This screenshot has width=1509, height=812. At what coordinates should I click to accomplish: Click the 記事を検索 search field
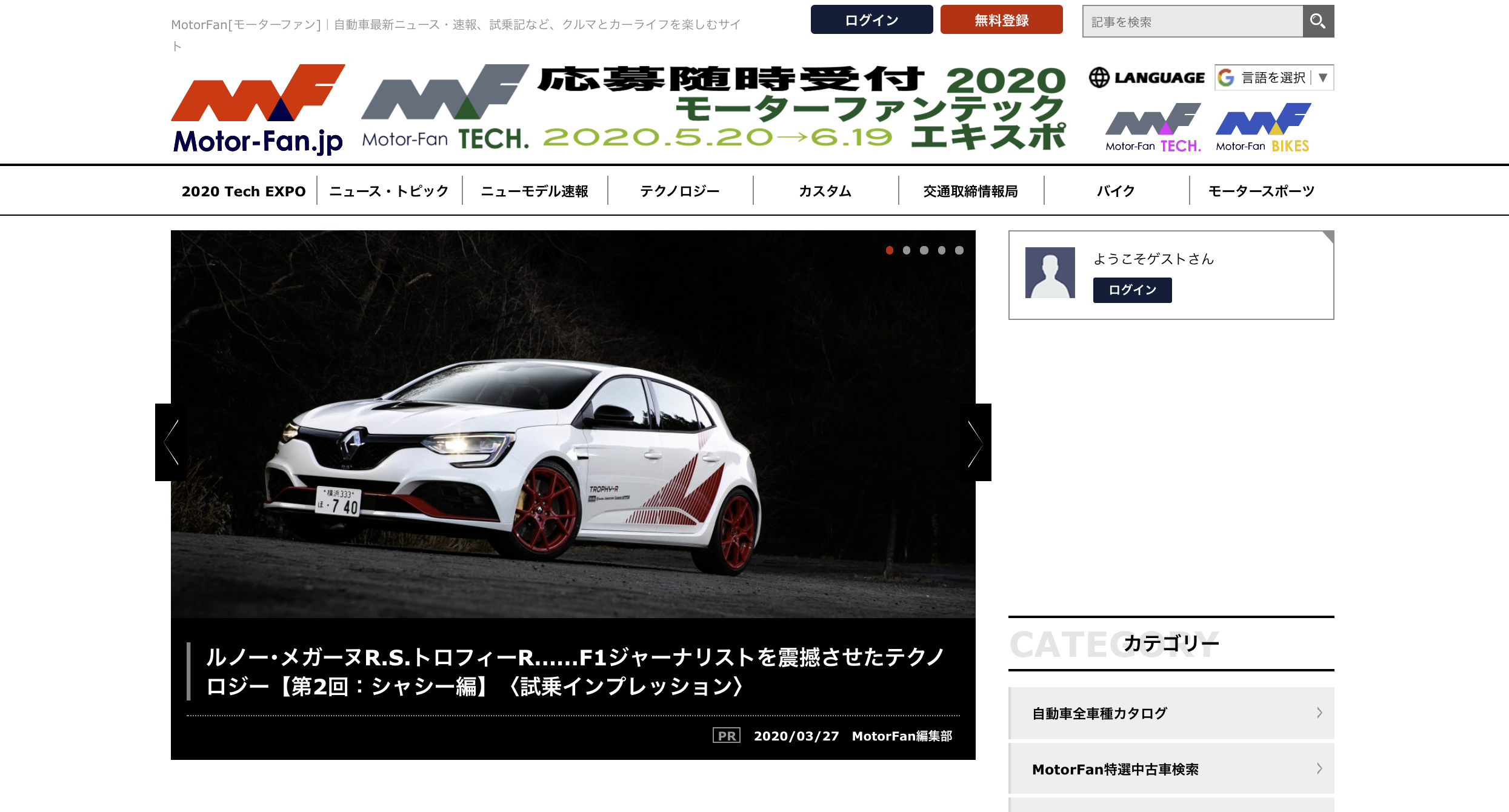pyautogui.click(x=1193, y=21)
